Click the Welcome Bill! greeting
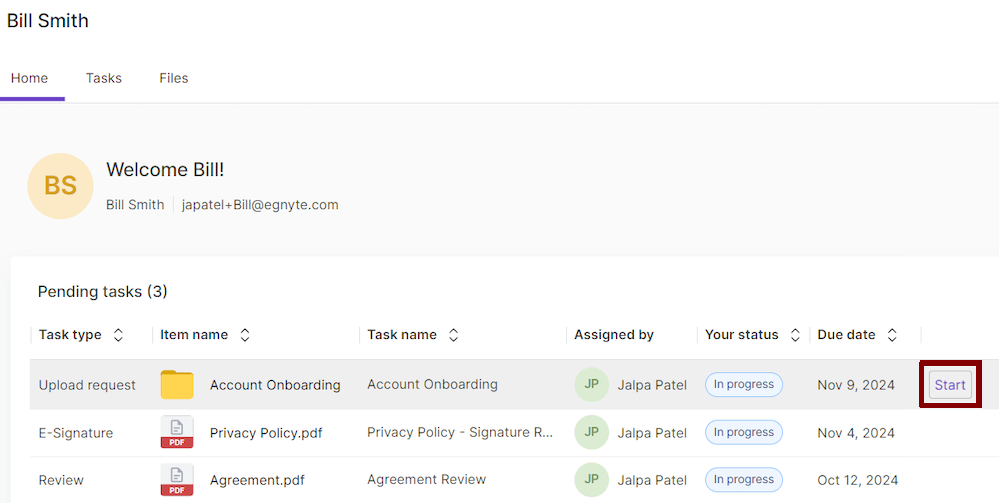The width and height of the screenshot is (999, 503). click(x=165, y=170)
